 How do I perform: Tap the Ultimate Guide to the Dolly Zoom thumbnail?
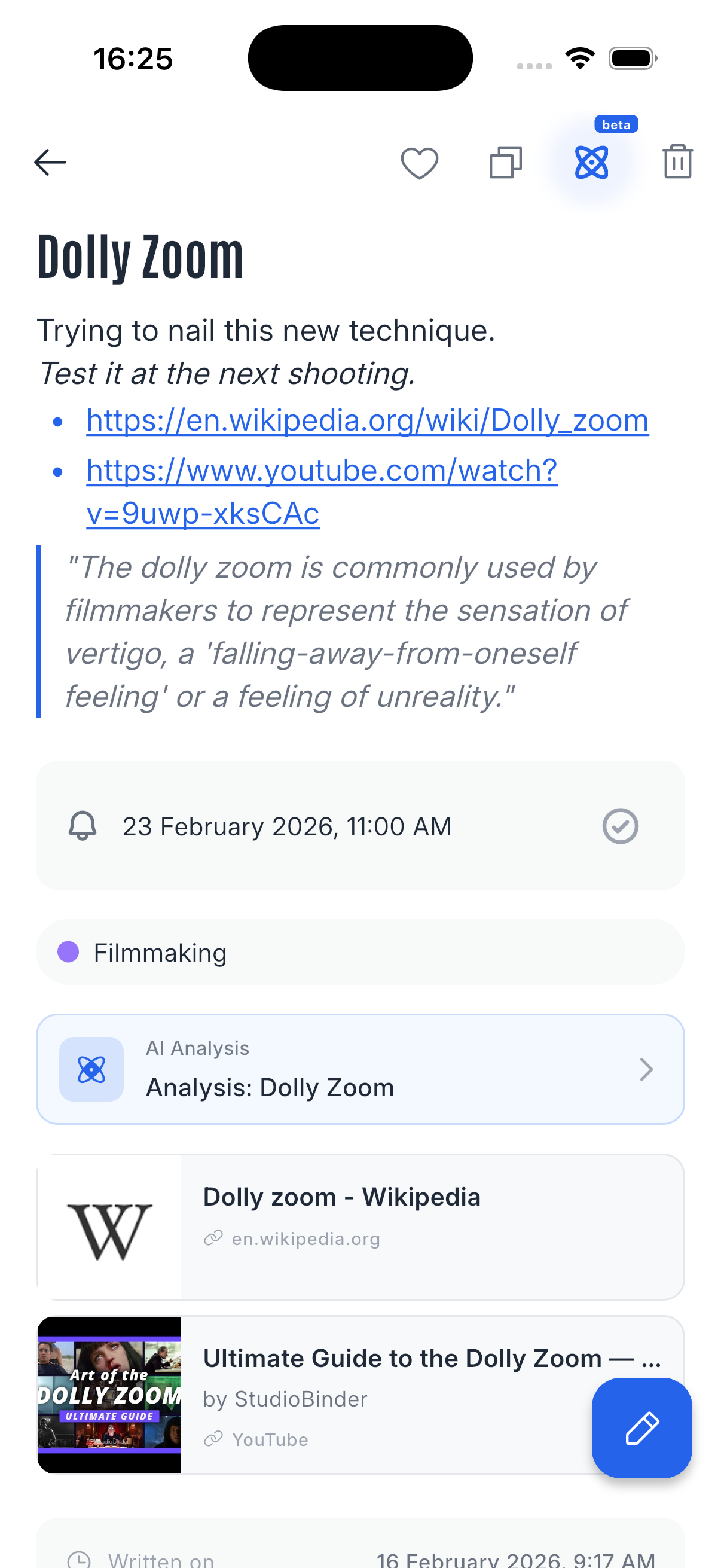109,1395
